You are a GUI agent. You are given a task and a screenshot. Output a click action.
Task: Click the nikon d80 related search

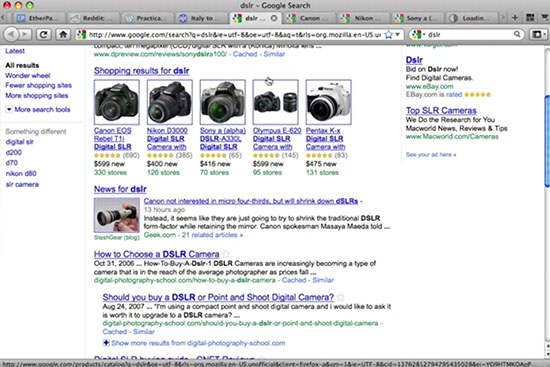tap(21, 173)
